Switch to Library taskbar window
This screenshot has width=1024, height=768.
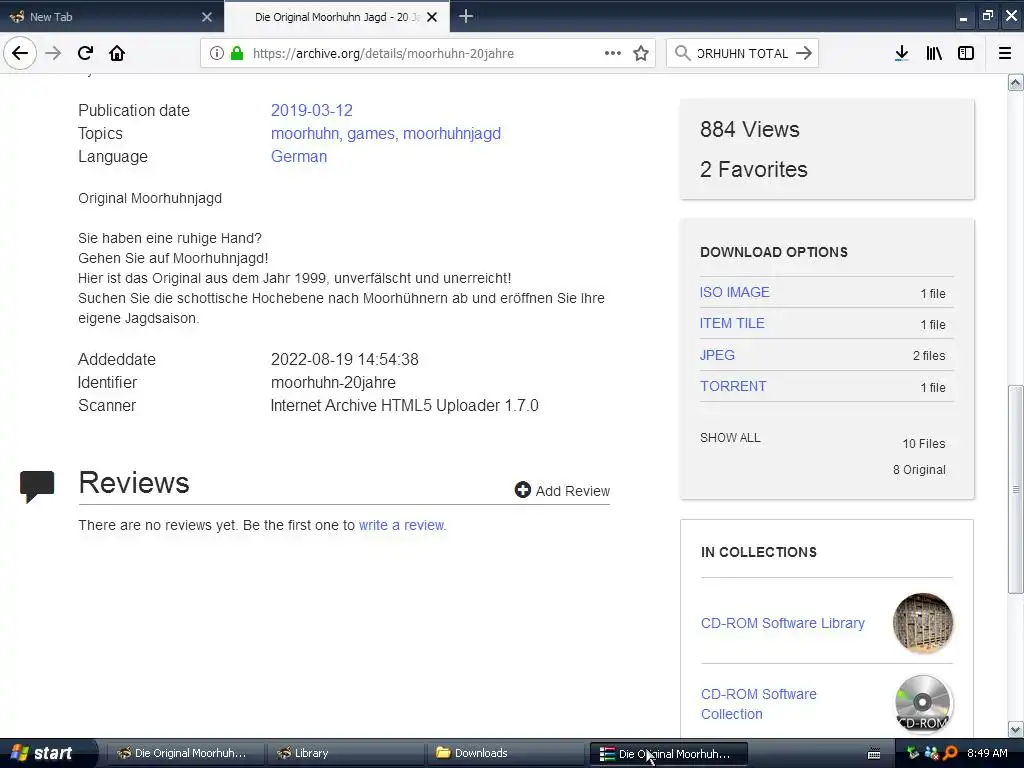[x=345, y=753]
